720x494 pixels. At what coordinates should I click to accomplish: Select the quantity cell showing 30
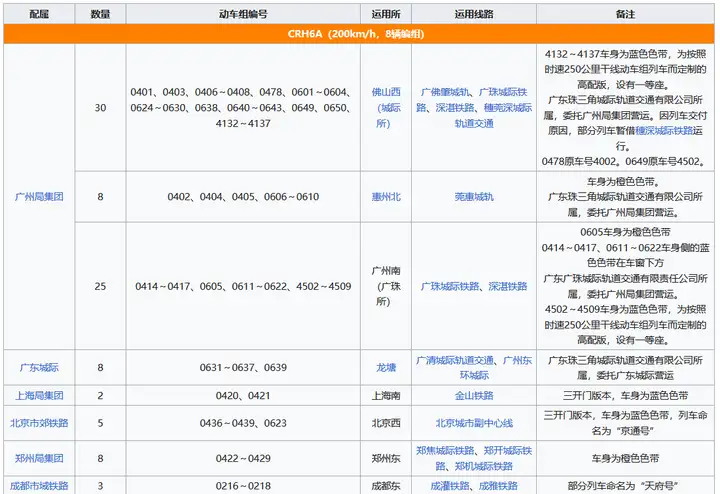(100, 107)
